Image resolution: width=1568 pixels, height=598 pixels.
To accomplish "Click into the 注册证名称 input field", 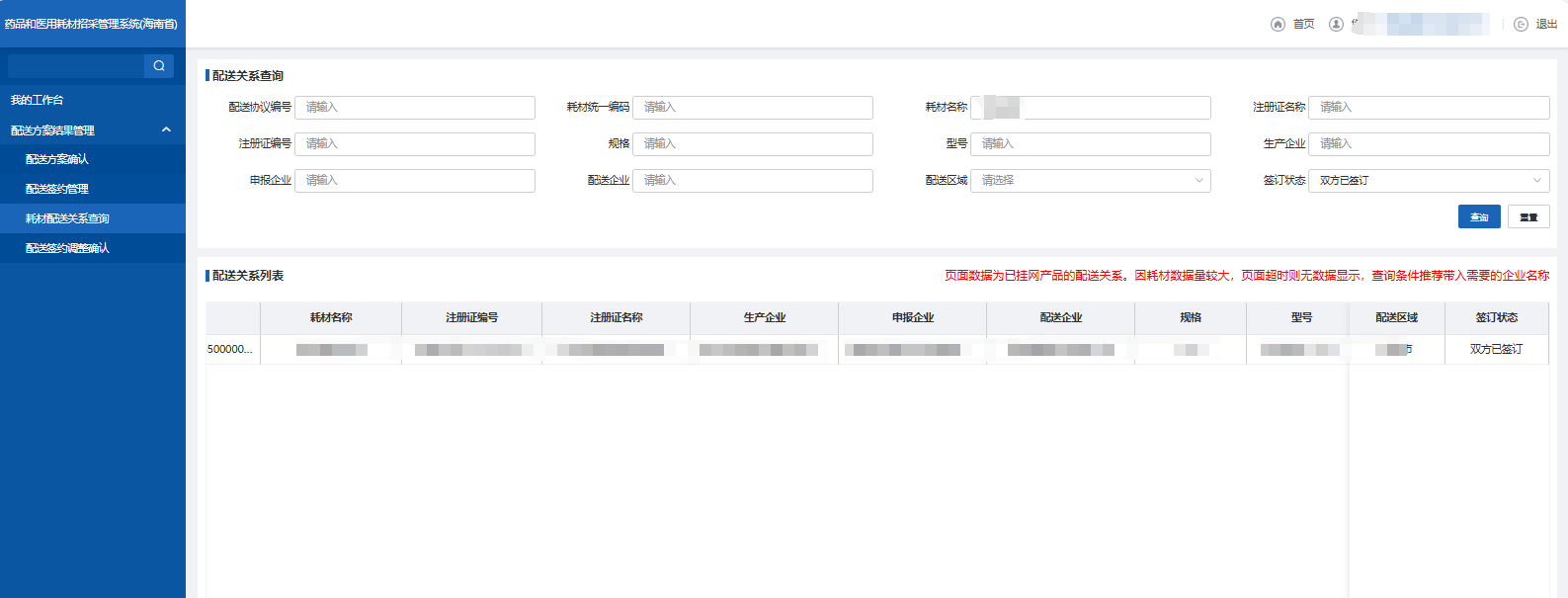I will (1428, 108).
